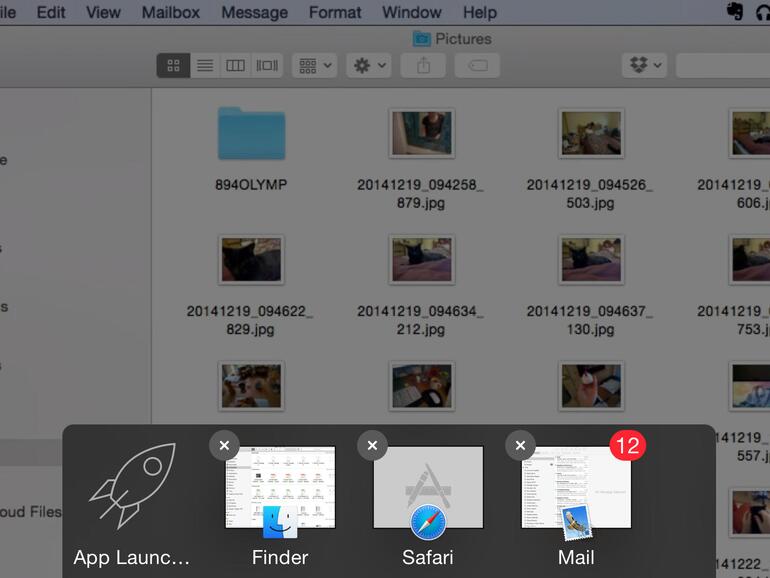
Task: Select cover flow view in Finder toolbar
Action: pos(267,65)
